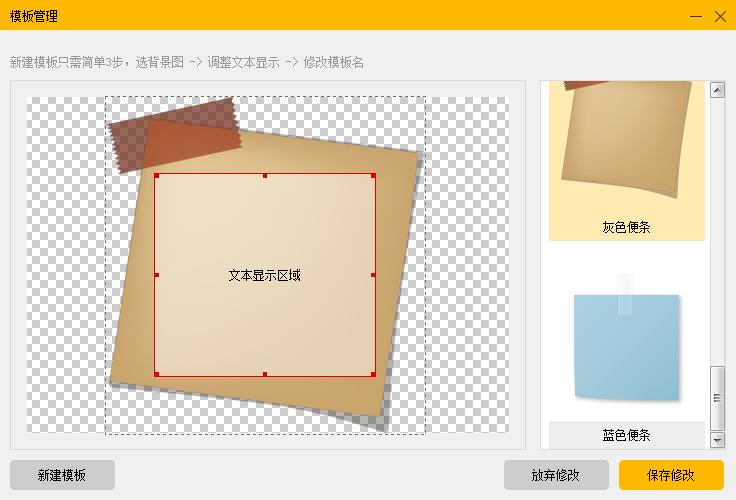The width and height of the screenshot is (736, 500).
Task: Click 放弃修改 to discard changes
Action: [x=556, y=475]
